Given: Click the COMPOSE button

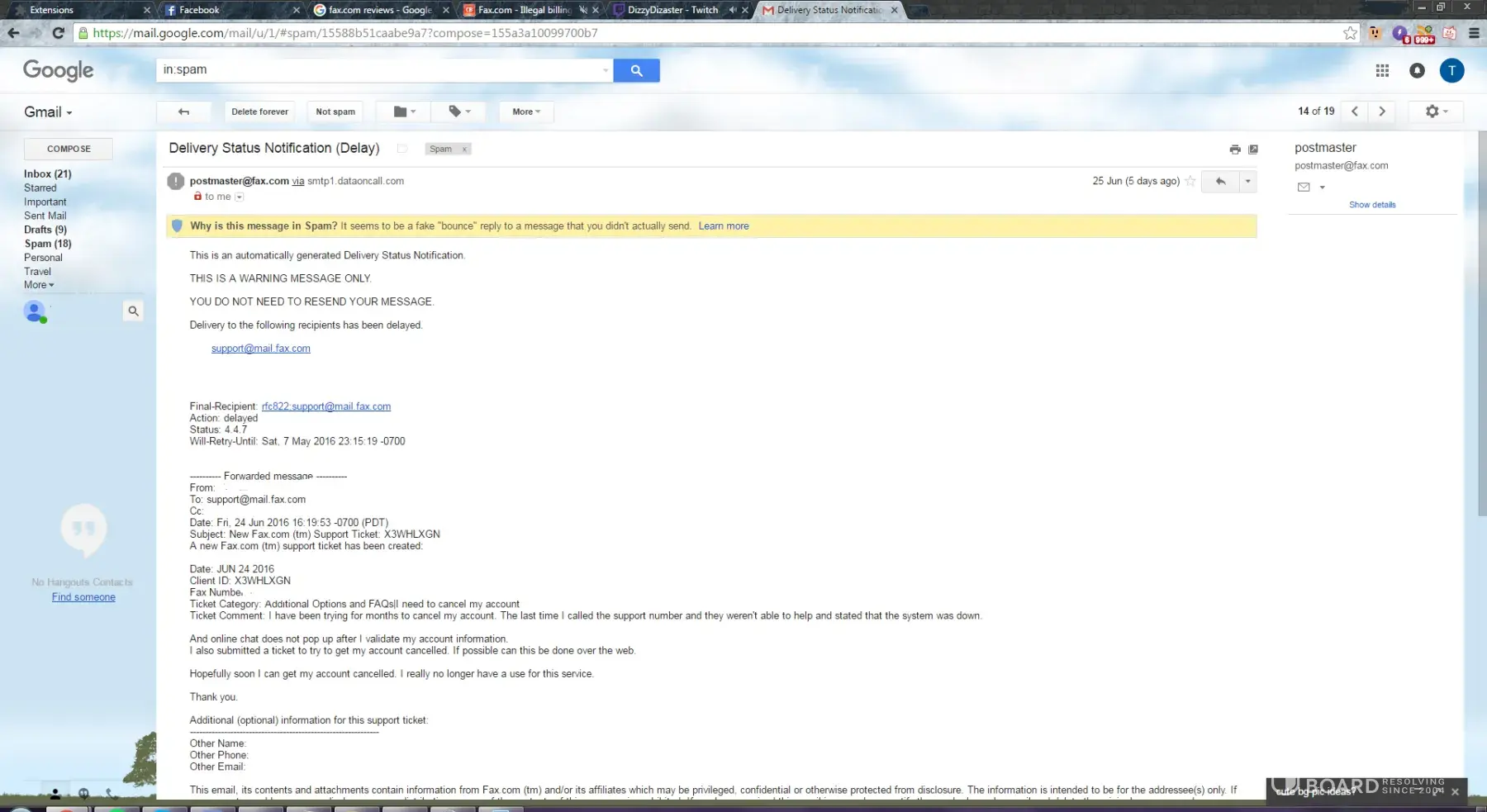Looking at the screenshot, I should (x=69, y=149).
